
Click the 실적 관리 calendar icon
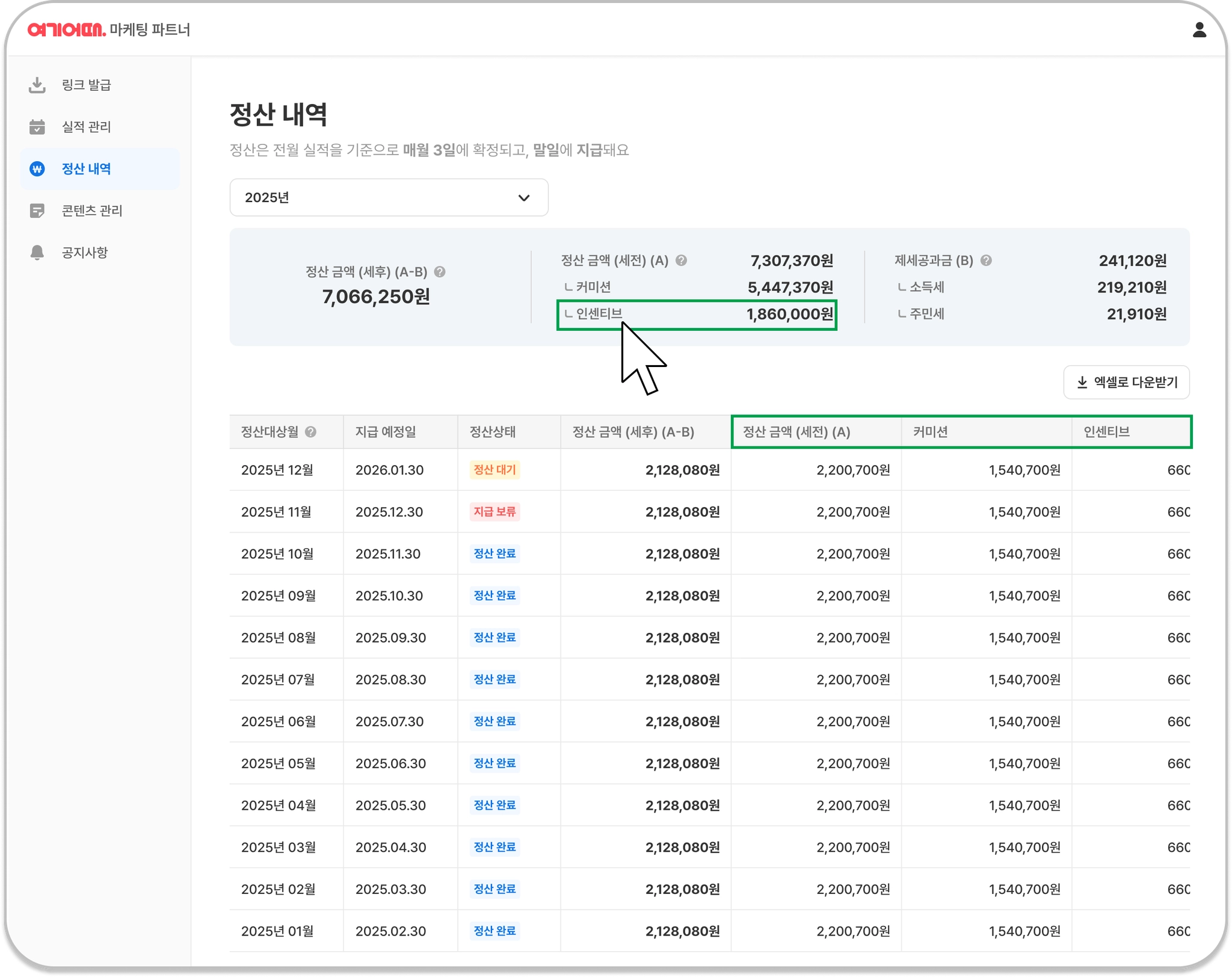point(37,127)
